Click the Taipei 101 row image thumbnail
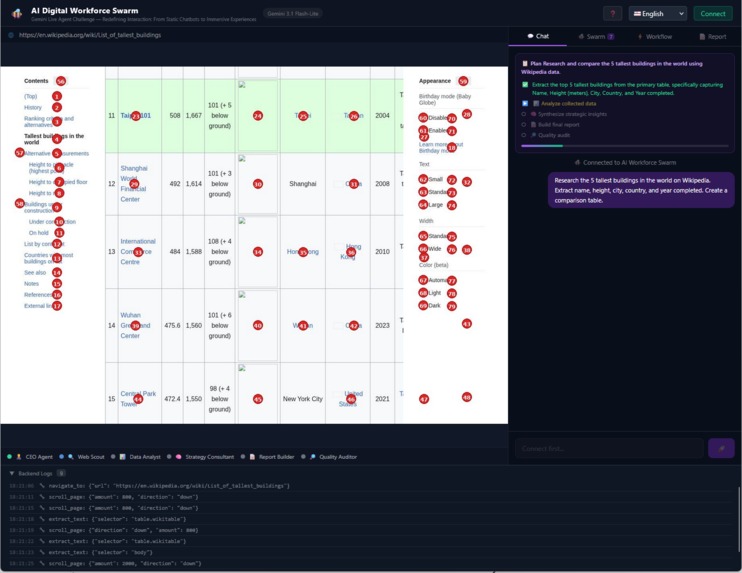Image resolution: width=742 pixels, height=573 pixels. point(257,115)
